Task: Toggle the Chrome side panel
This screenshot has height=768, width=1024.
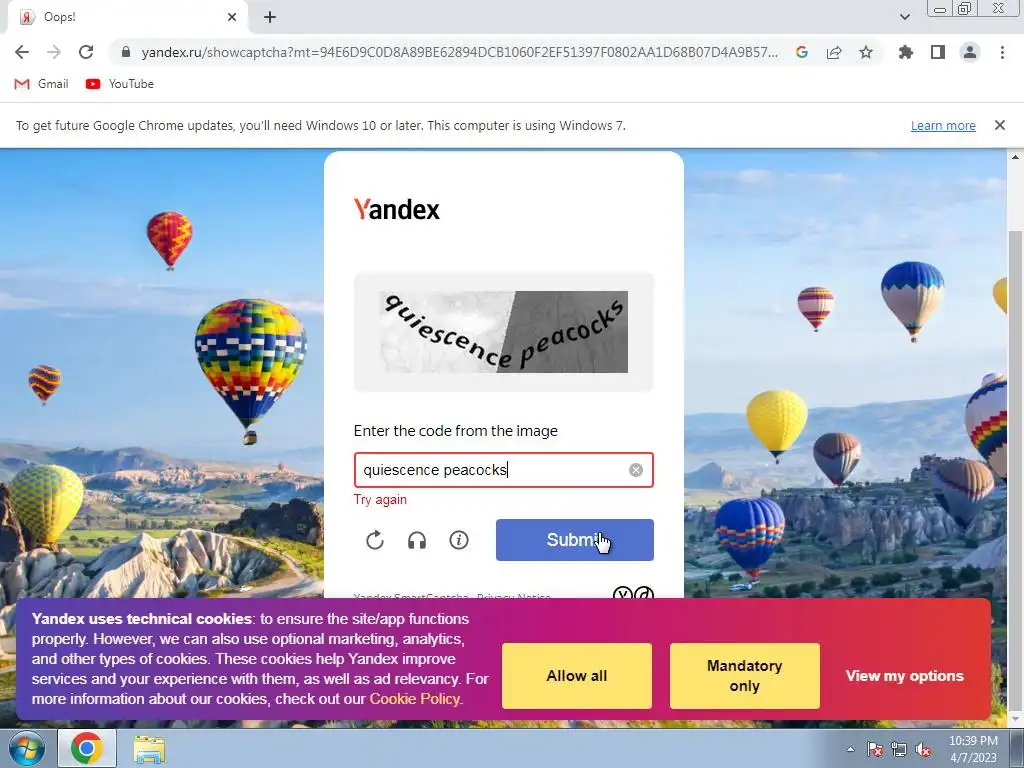Action: tap(938, 52)
